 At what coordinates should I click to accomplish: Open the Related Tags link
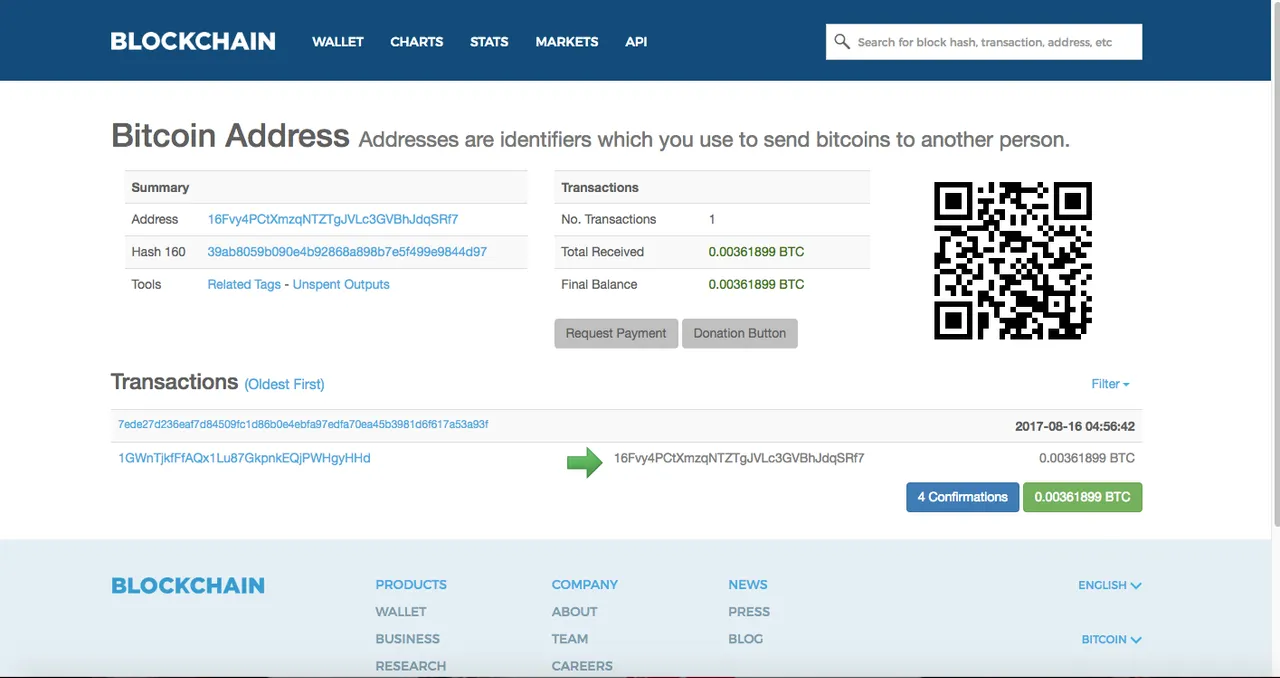click(x=244, y=285)
